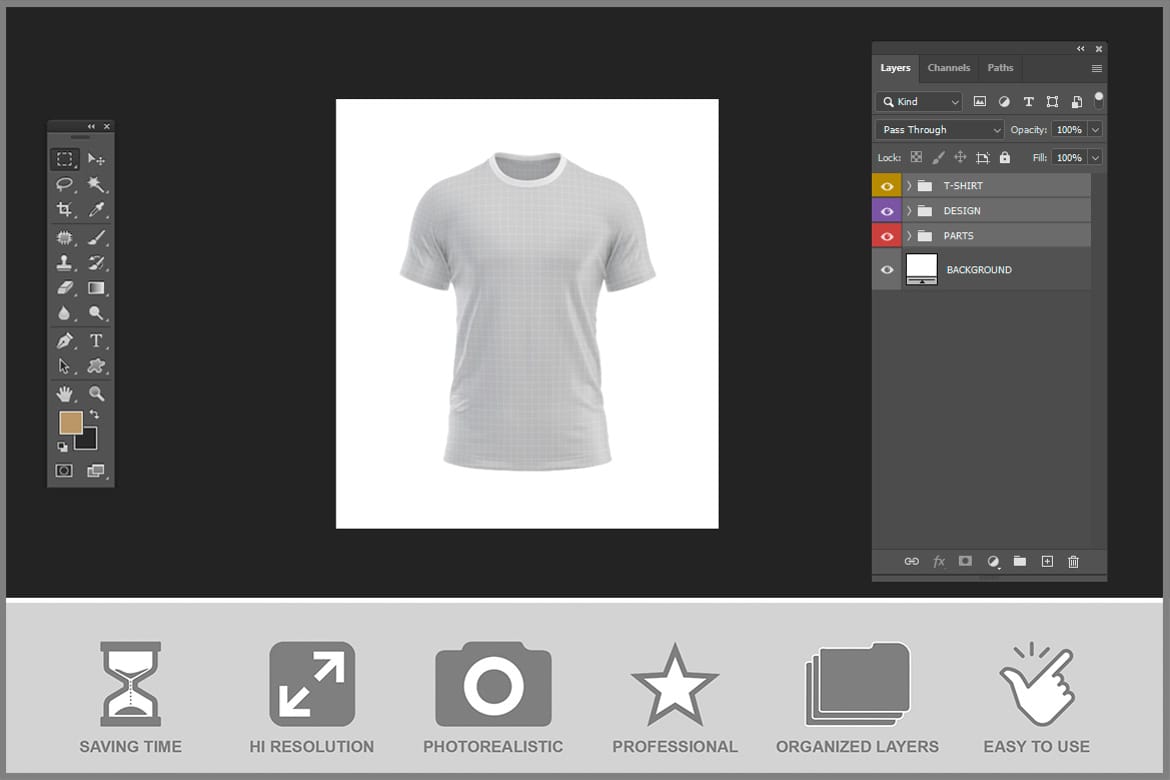Select the Eyedropper tool
Viewport: 1170px width, 780px height.
(x=96, y=209)
